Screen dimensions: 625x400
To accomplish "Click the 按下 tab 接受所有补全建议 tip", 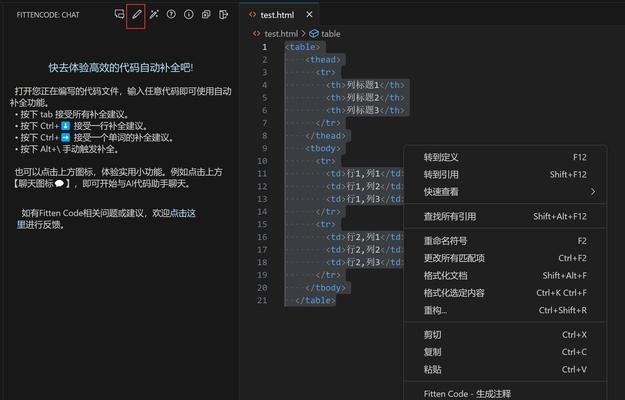I will coord(72,115).
